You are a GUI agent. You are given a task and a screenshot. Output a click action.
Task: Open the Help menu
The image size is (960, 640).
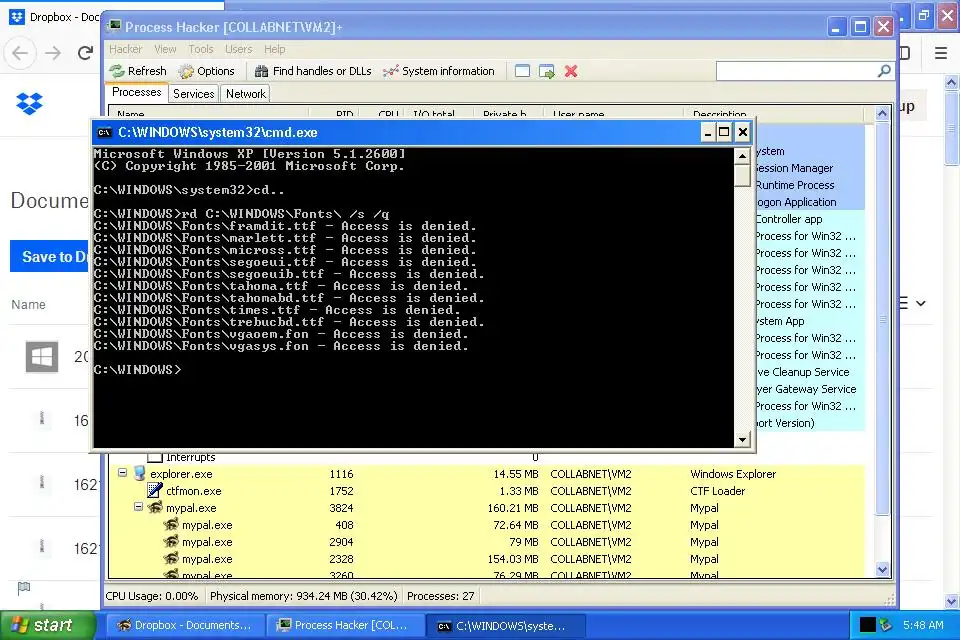point(274,49)
